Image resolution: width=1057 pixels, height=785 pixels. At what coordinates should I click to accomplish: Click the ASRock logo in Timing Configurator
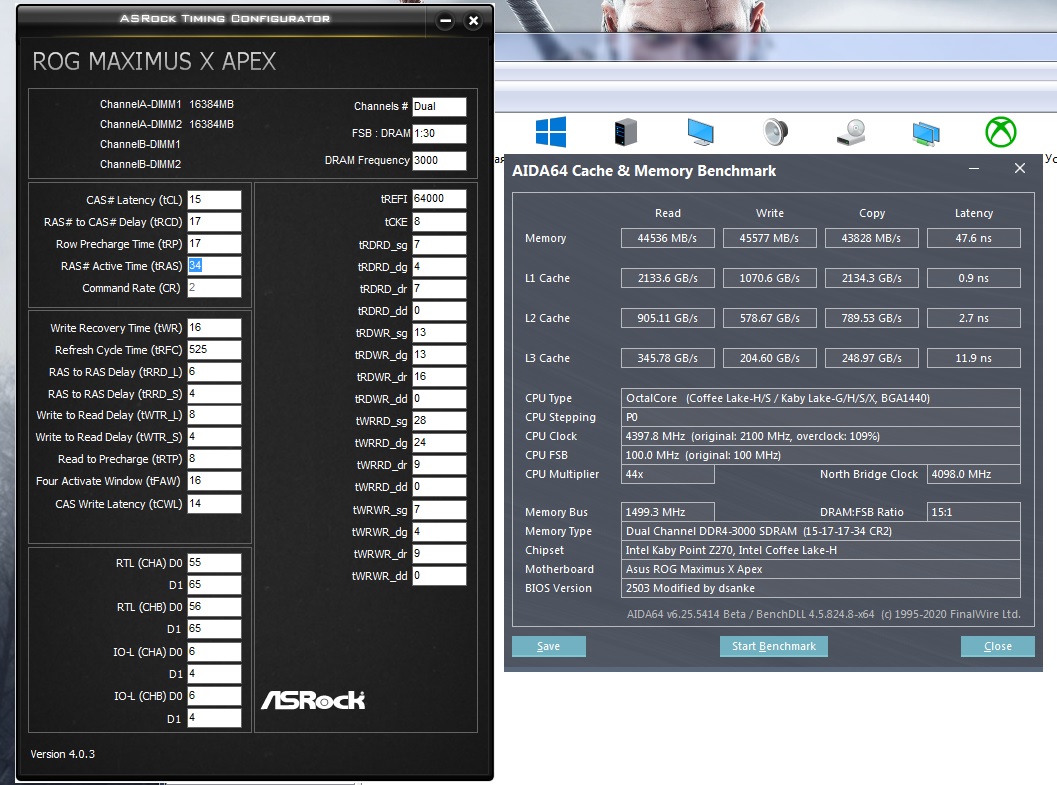[313, 700]
